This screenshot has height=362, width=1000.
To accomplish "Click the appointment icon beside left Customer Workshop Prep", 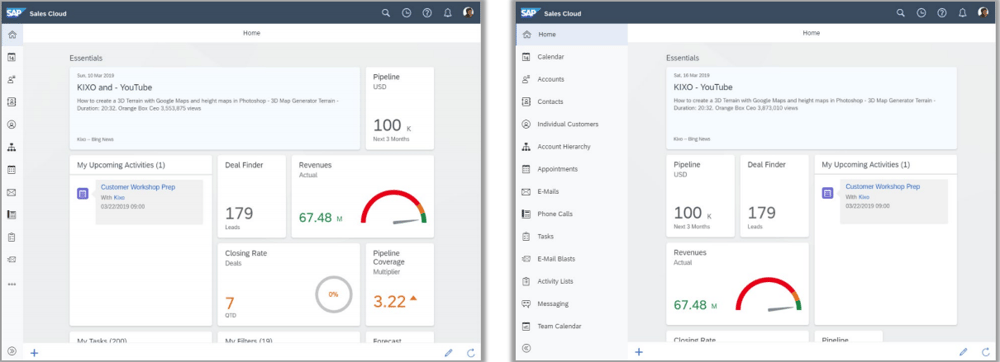I will click(x=82, y=193).
